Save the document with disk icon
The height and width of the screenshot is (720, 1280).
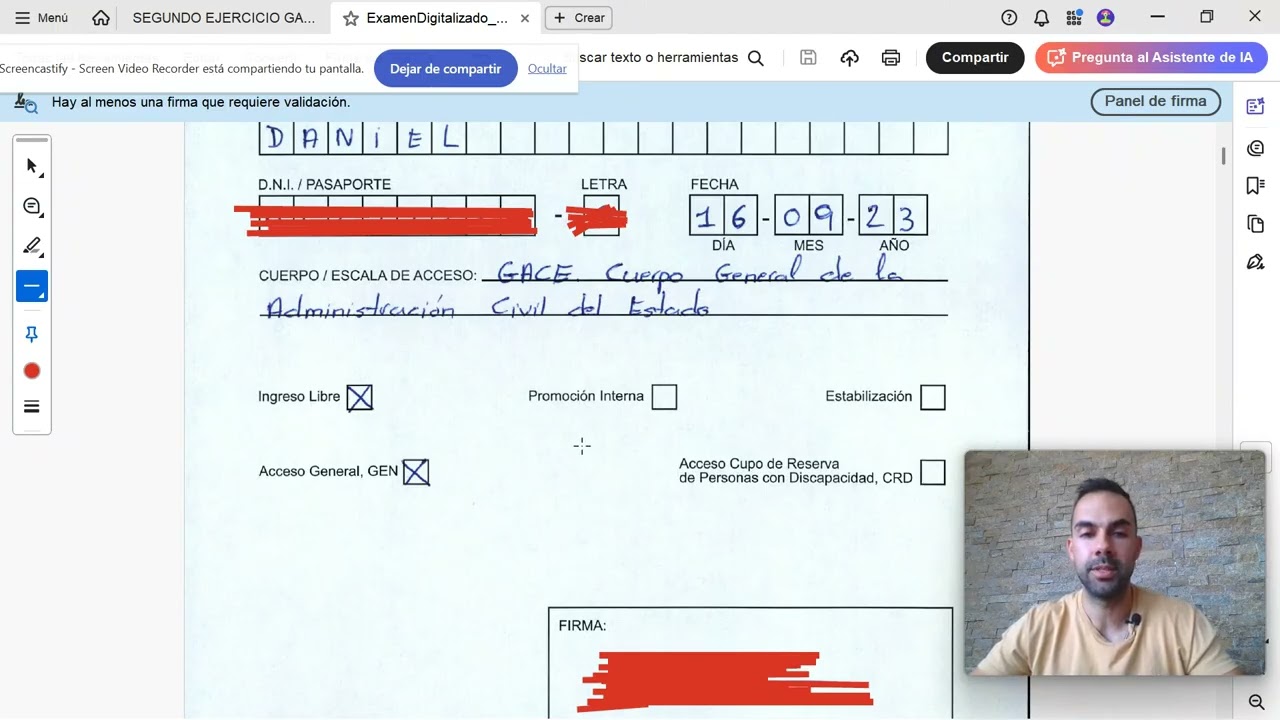pyautogui.click(x=808, y=58)
